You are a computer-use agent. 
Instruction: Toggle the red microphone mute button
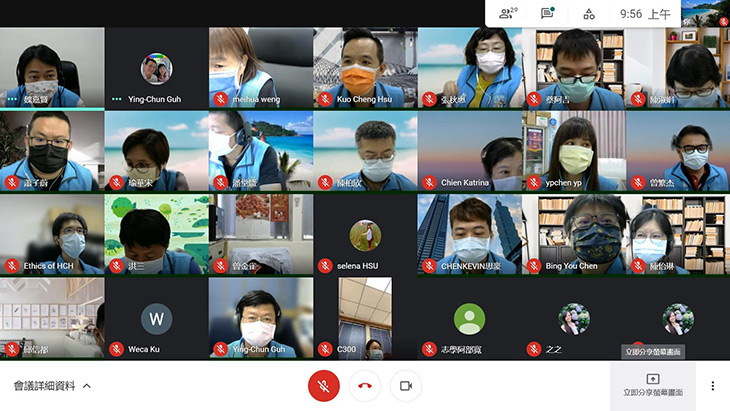(x=323, y=385)
